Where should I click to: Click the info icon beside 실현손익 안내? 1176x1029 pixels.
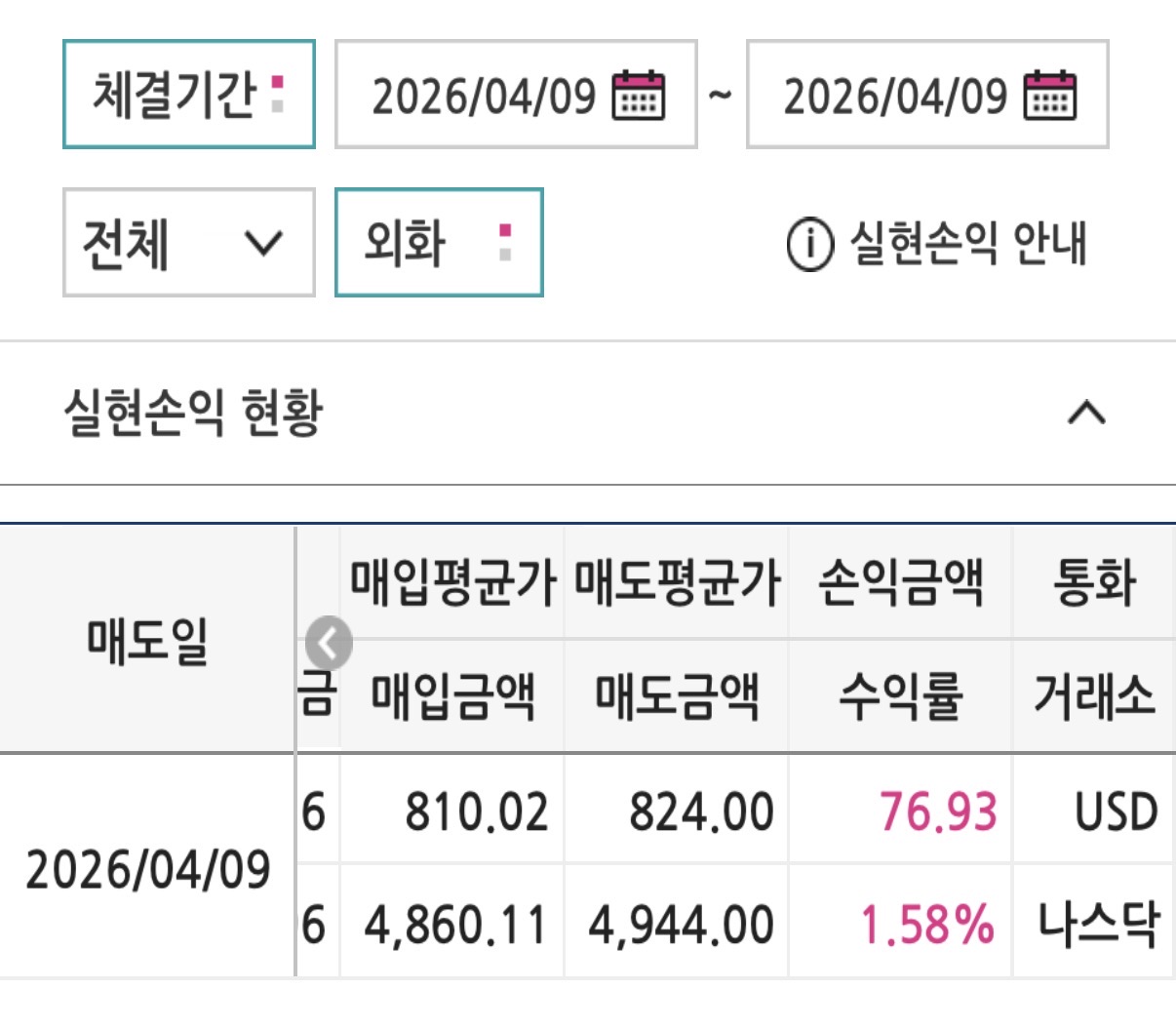[809, 244]
